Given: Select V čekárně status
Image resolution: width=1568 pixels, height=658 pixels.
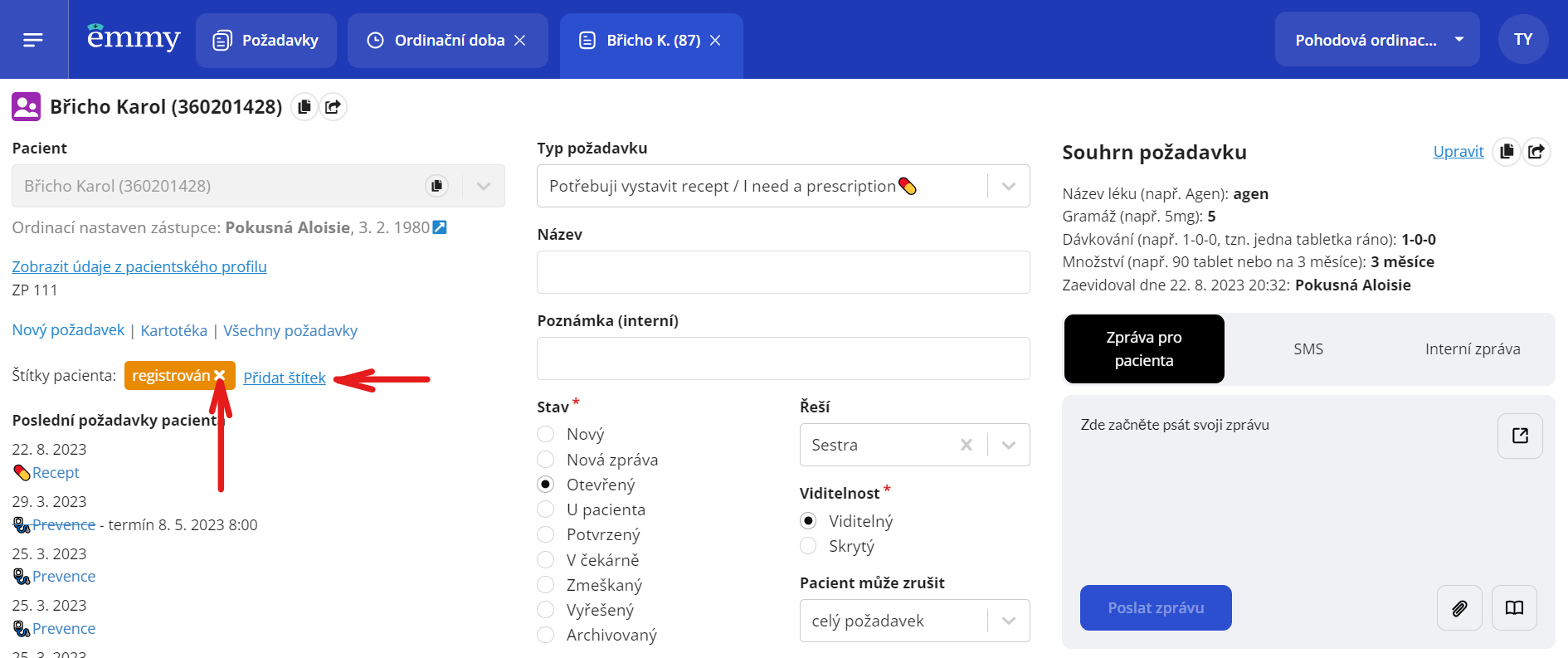Looking at the screenshot, I should 546,560.
